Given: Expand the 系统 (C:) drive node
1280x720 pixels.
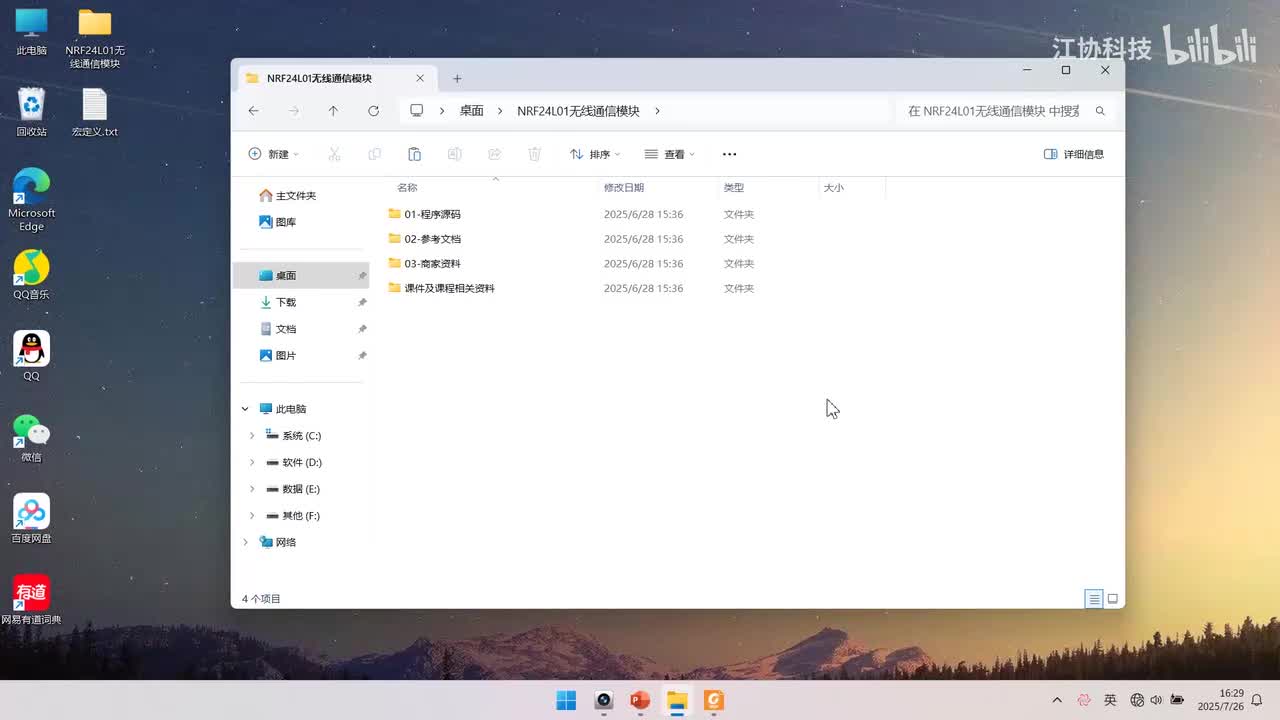Looking at the screenshot, I should 252,436.
